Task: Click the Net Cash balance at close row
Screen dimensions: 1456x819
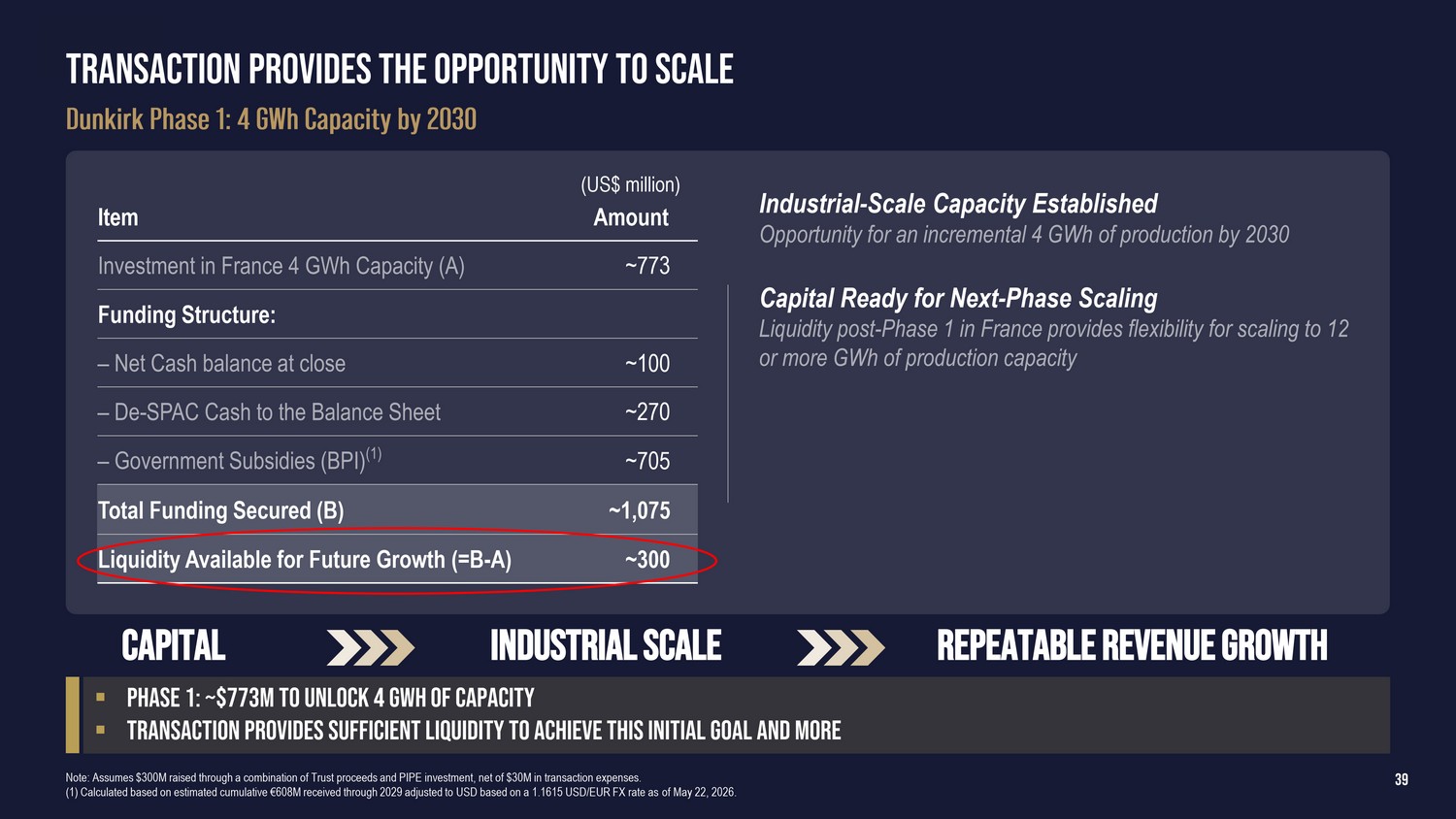Action: (x=397, y=363)
